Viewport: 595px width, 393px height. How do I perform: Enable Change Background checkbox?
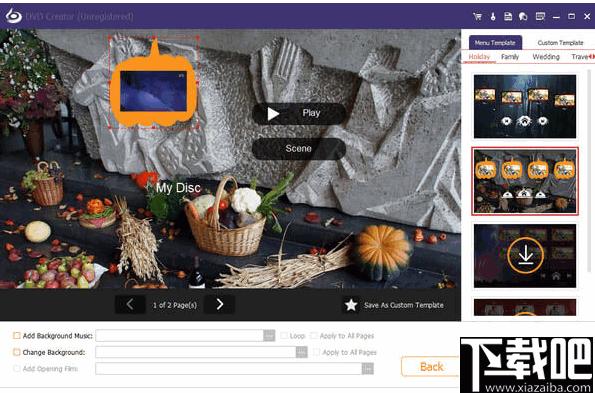coord(17,352)
